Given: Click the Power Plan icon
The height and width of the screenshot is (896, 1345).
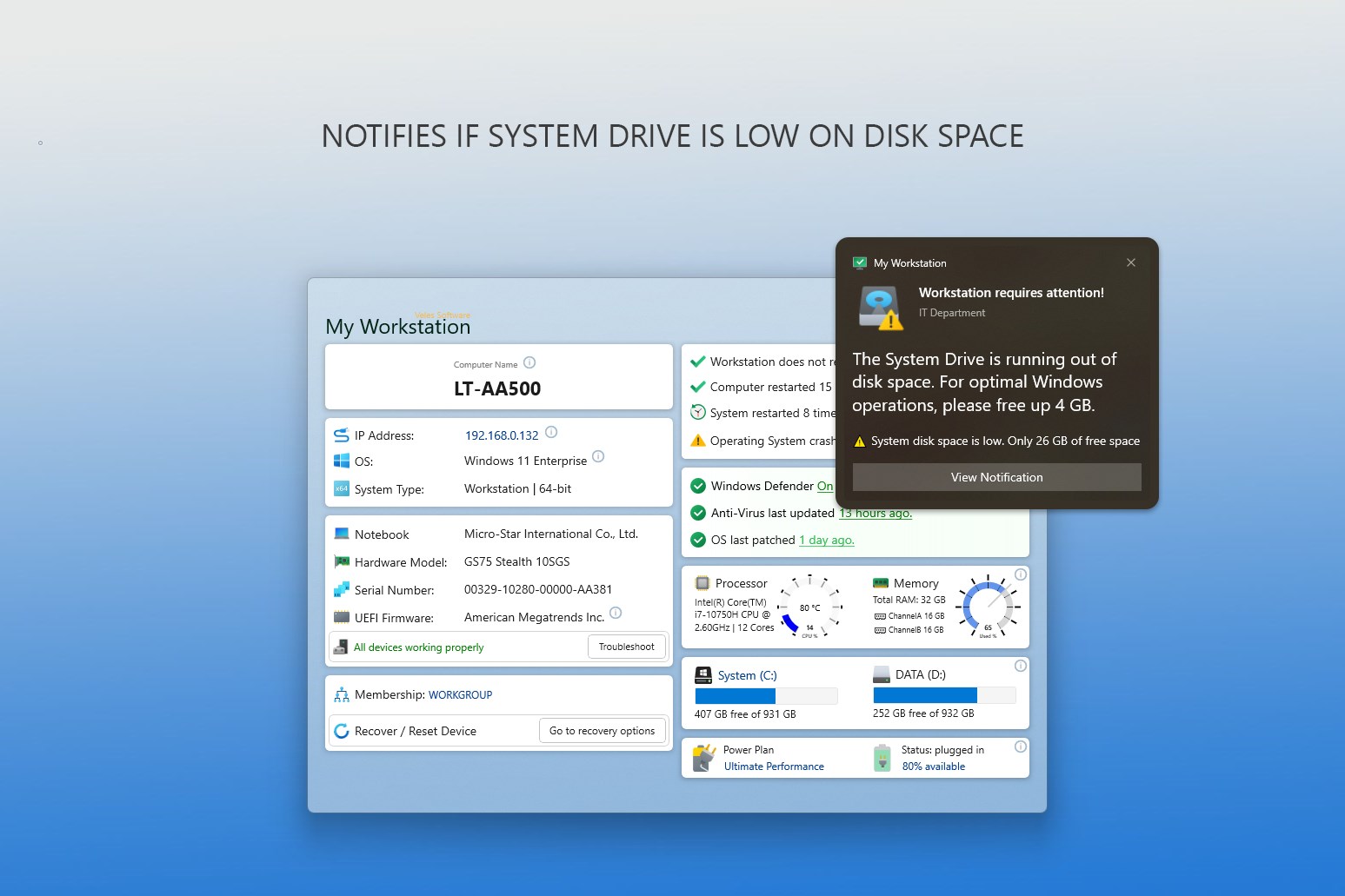Looking at the screenshot, I should coord(703,759).
